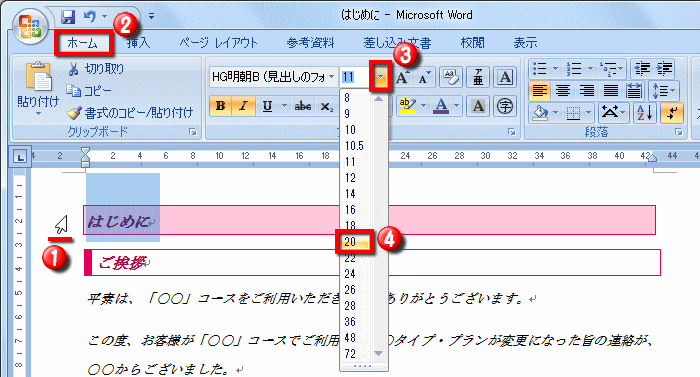Apply font color
The image size is (700, 377).
441,106
